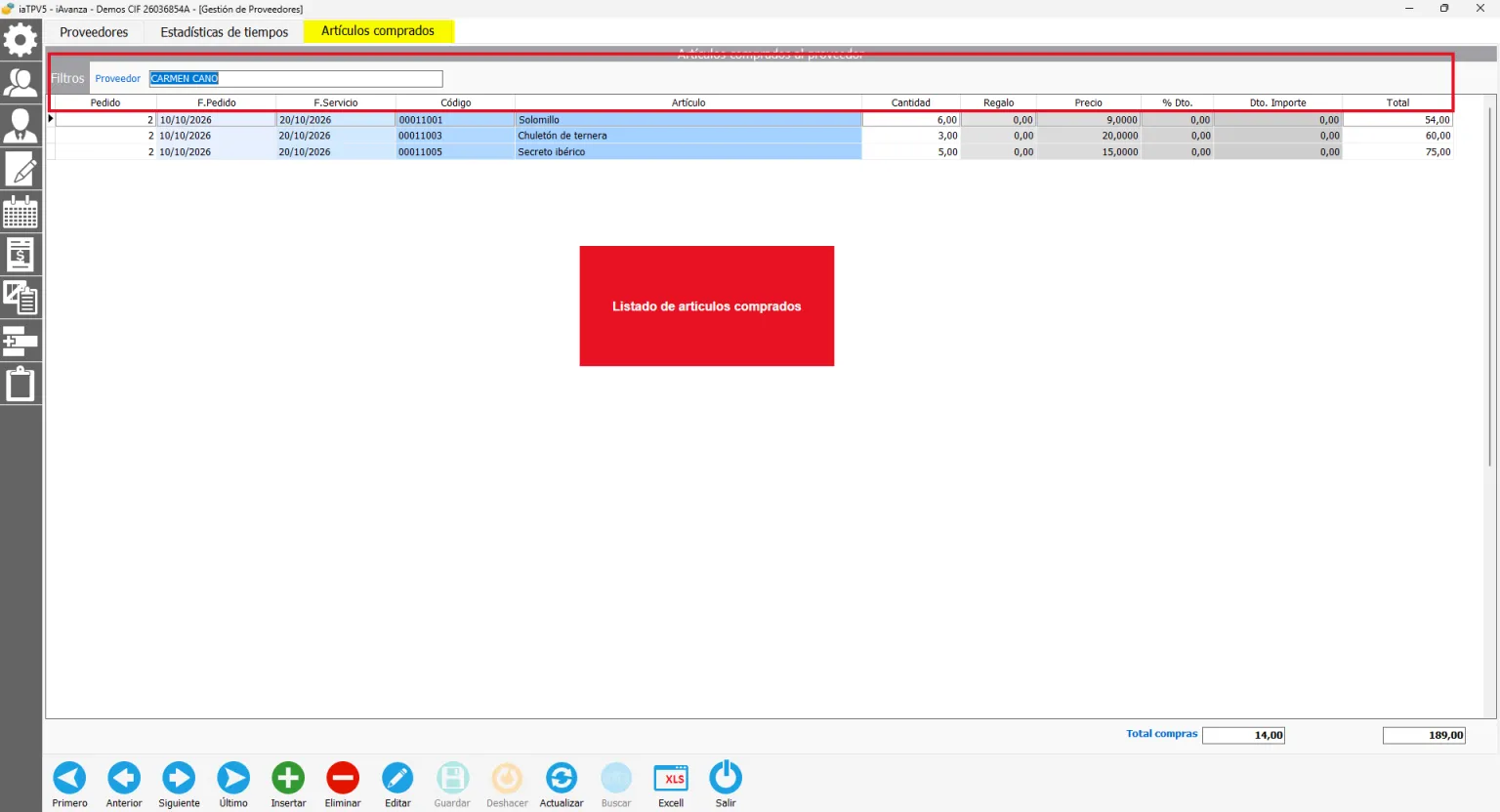Sort by the Artículo column header

pyautogui.click(x=688, y=102)
